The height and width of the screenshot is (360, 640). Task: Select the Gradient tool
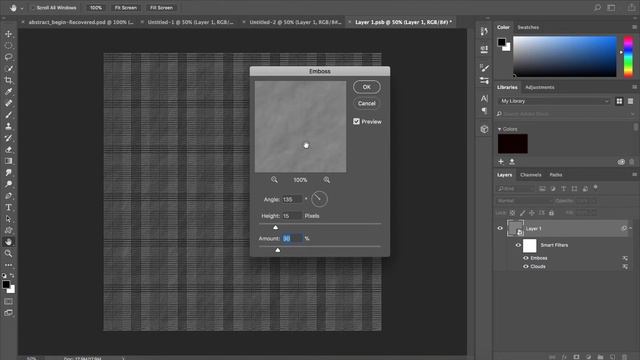[x=9, y=161]
